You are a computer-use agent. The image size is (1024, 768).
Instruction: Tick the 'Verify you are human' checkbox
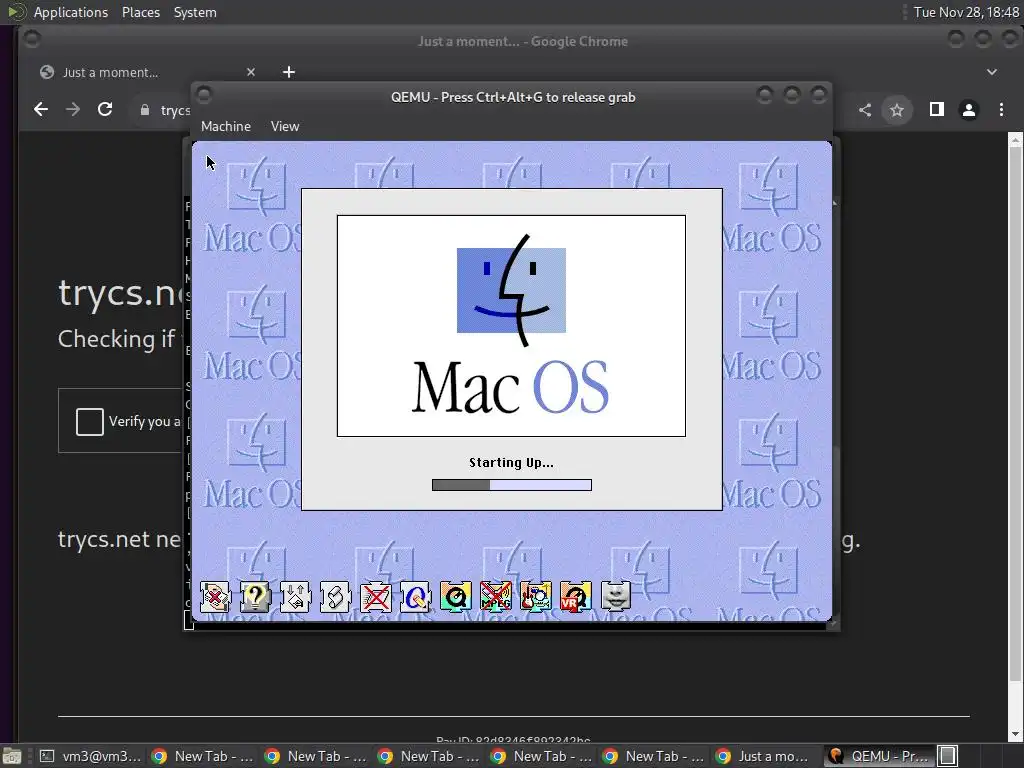(89, 421)
